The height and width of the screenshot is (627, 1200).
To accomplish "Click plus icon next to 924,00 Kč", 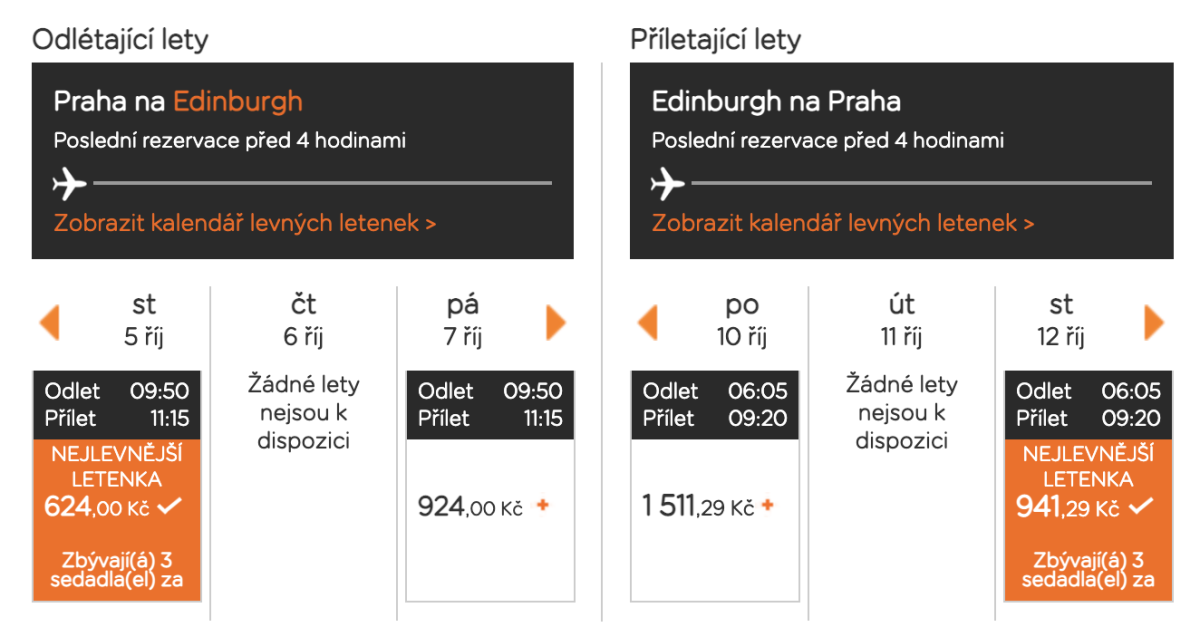I will click(x=543, y=506).
